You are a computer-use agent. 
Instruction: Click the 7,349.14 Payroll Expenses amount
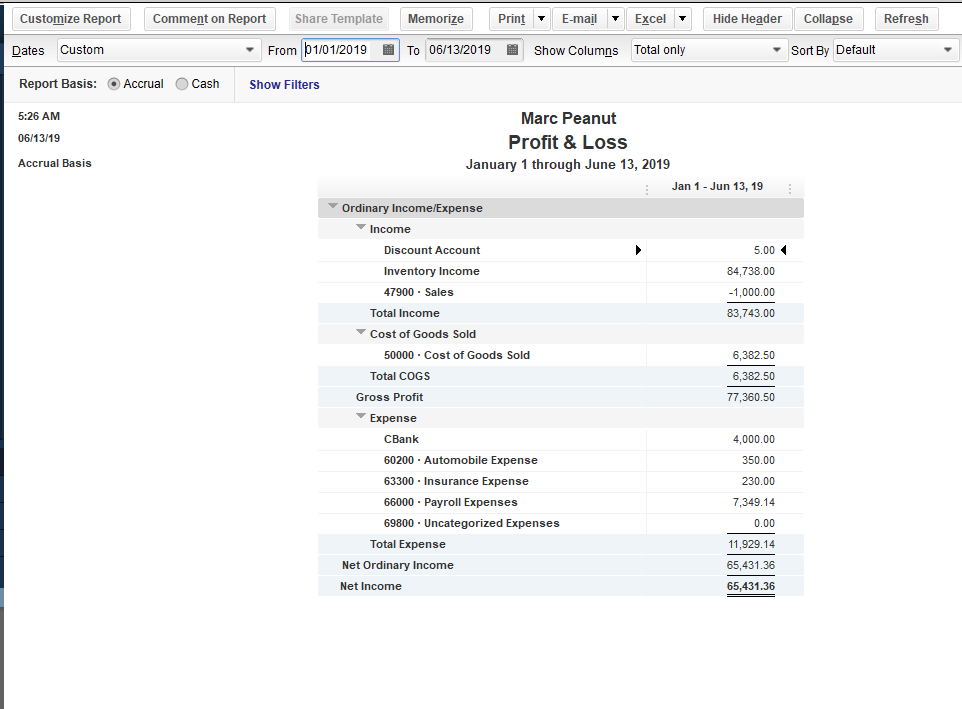753,502
